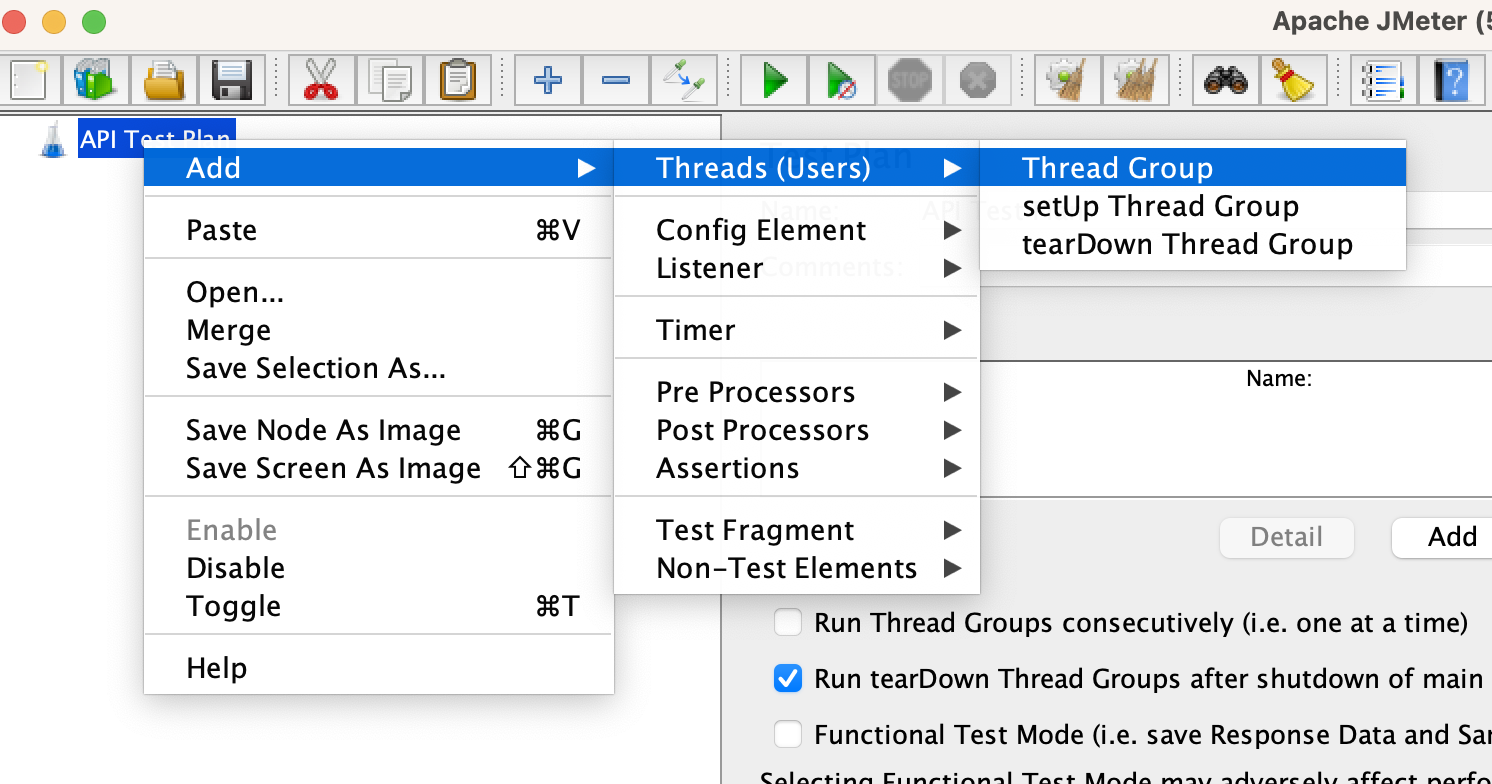Expand Post Processors submenu

tap(796, 430)
